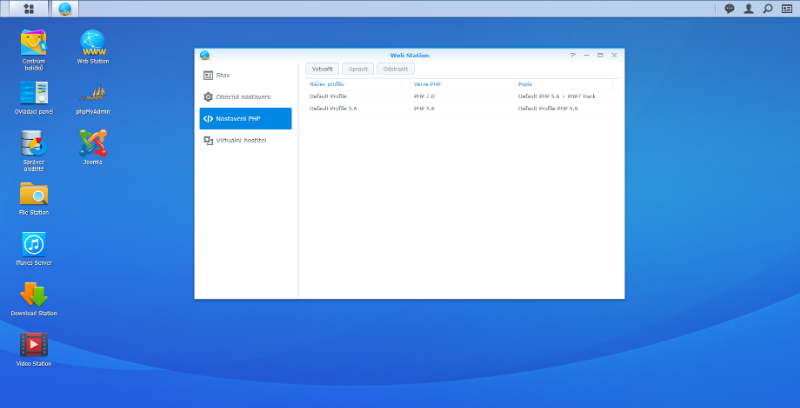Click Web Station window title globe icon
Screen dimensions: 800x408
point(205,55)
